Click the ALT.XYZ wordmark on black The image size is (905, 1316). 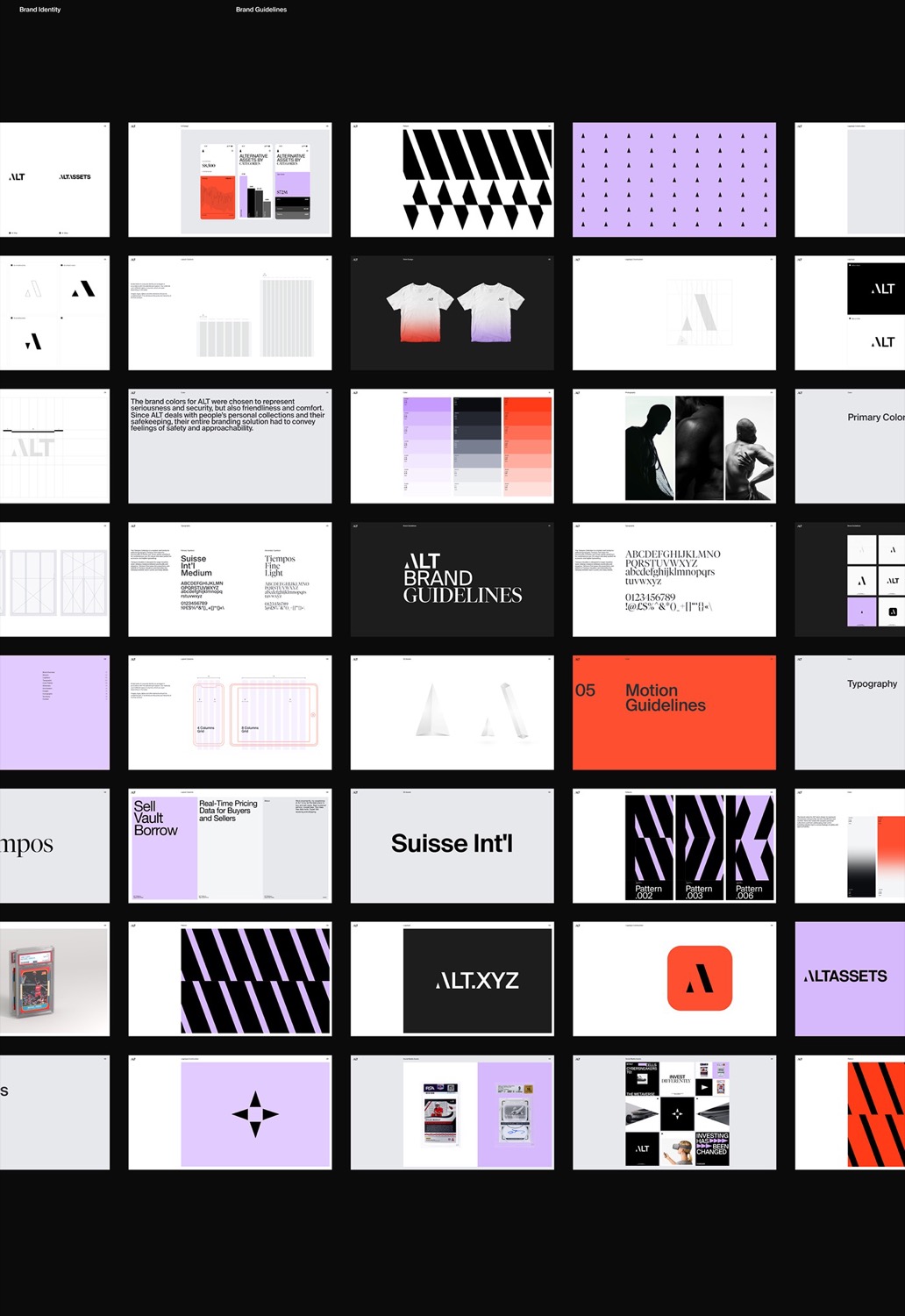click(x=478, y=980)
